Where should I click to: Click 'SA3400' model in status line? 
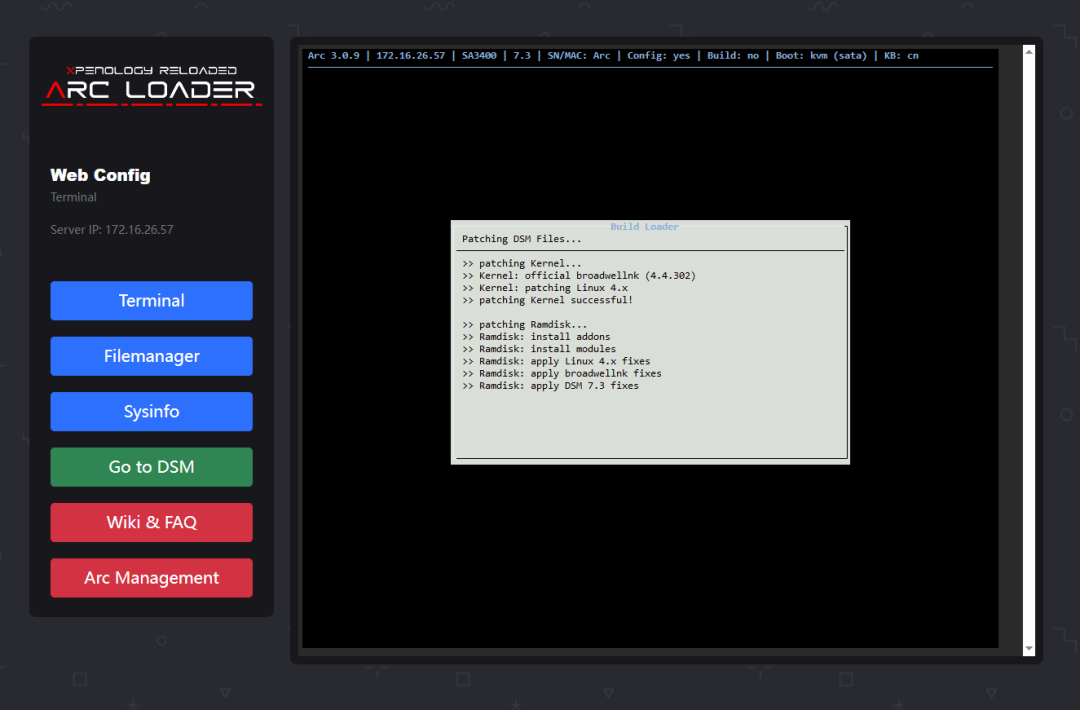click(479, 56)
